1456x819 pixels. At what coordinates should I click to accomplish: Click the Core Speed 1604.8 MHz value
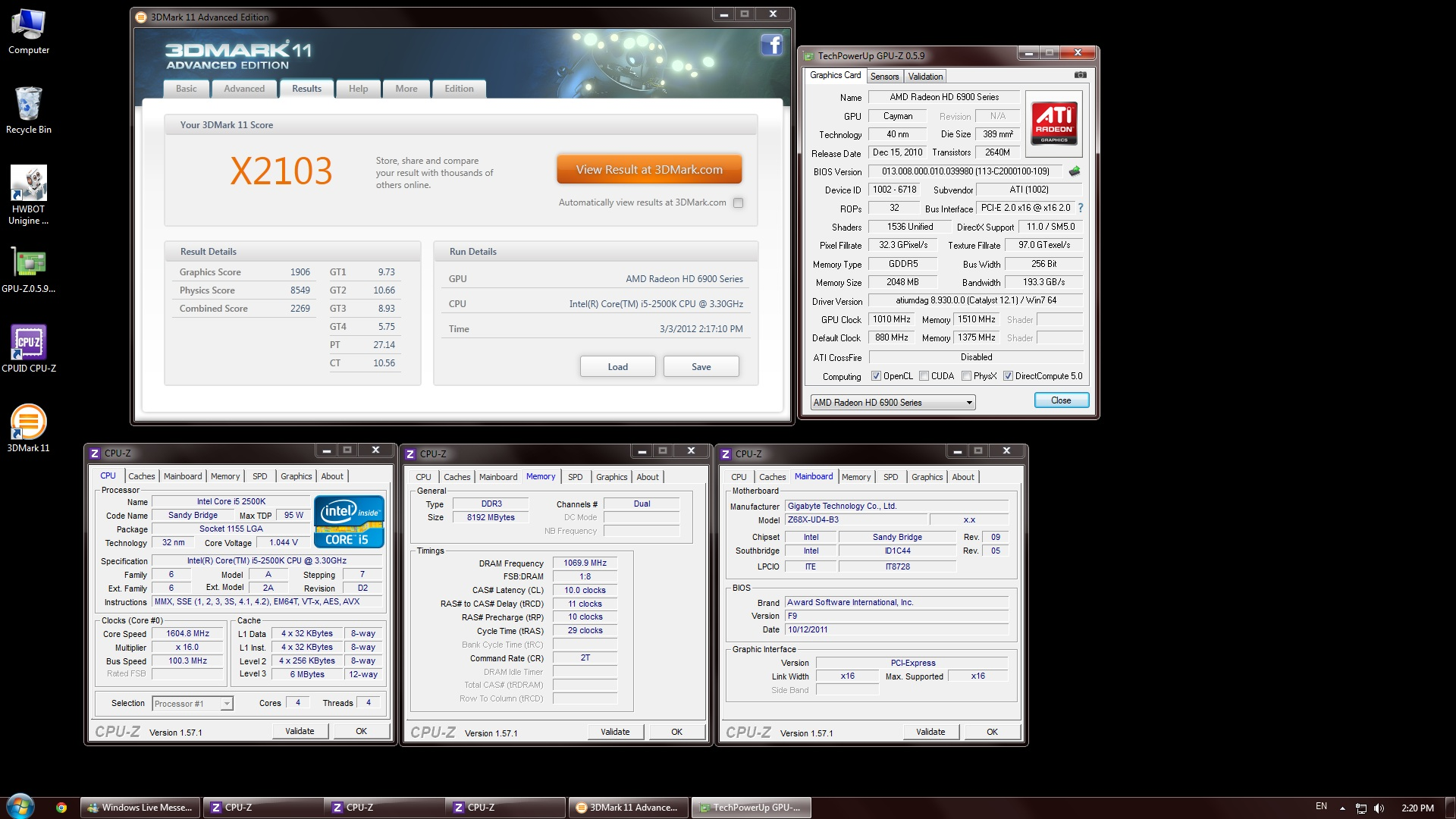coord(187,634)
